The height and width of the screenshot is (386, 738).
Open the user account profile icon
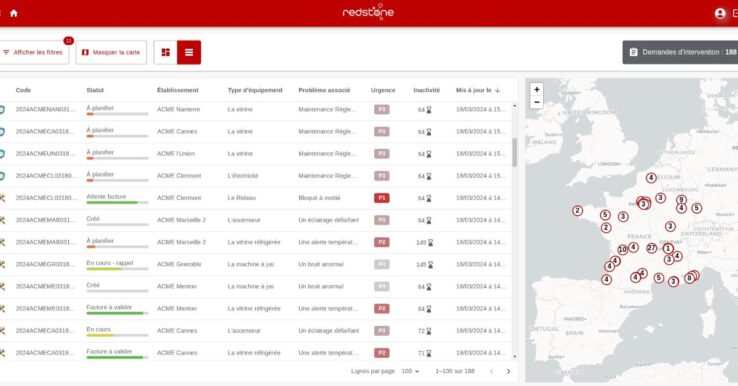[720, 13]
